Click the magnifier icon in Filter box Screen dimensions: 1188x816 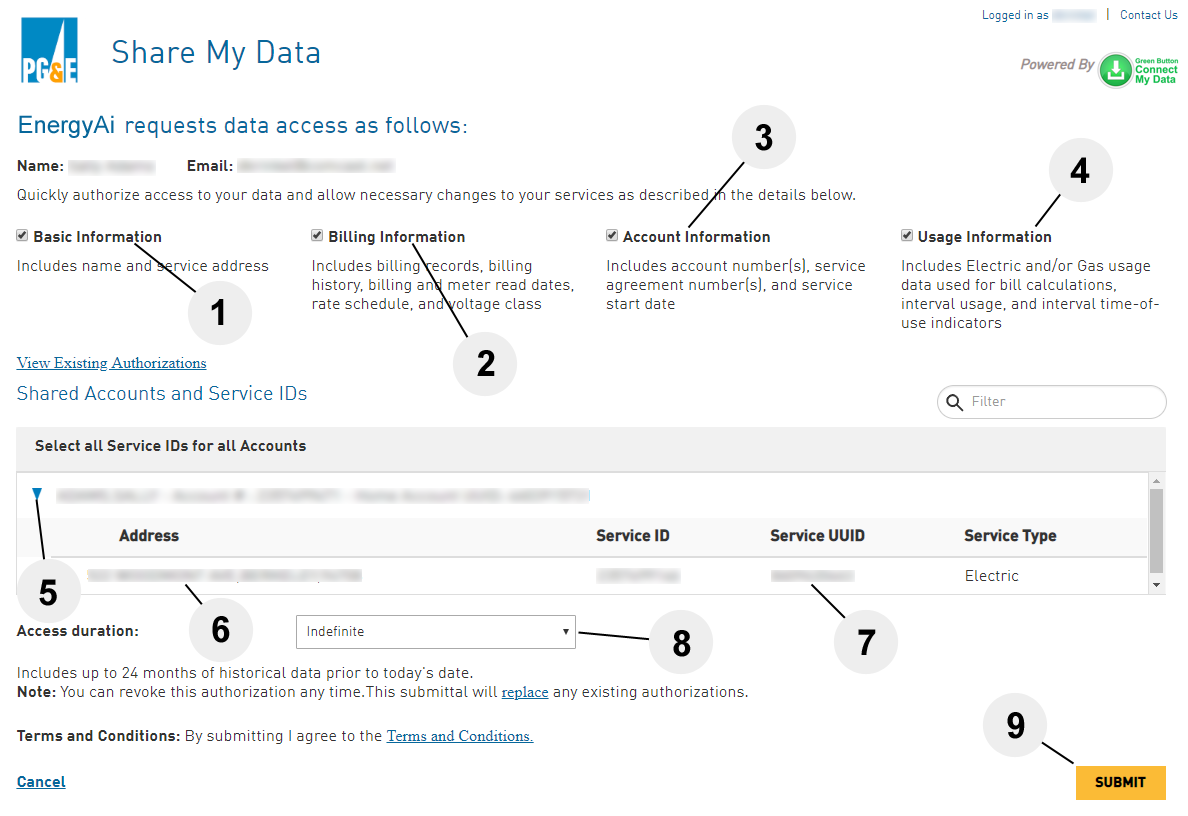(955, 402)
